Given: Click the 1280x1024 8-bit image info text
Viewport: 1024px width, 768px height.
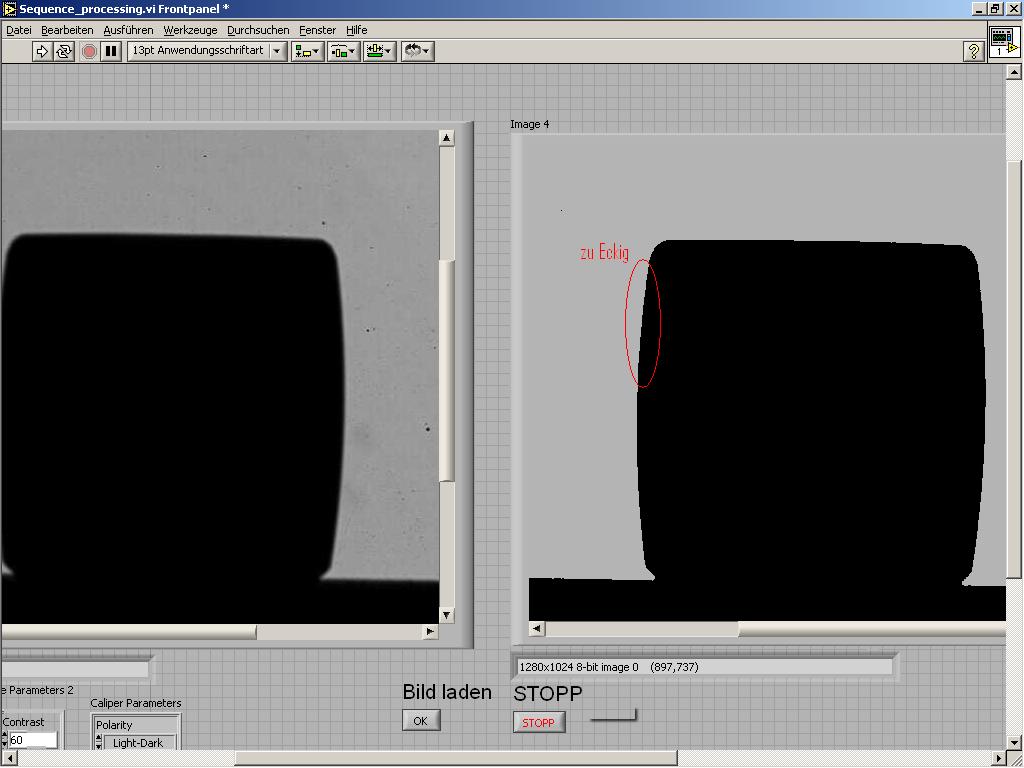Looking at the screenshot, I should (x=609, y=667).
